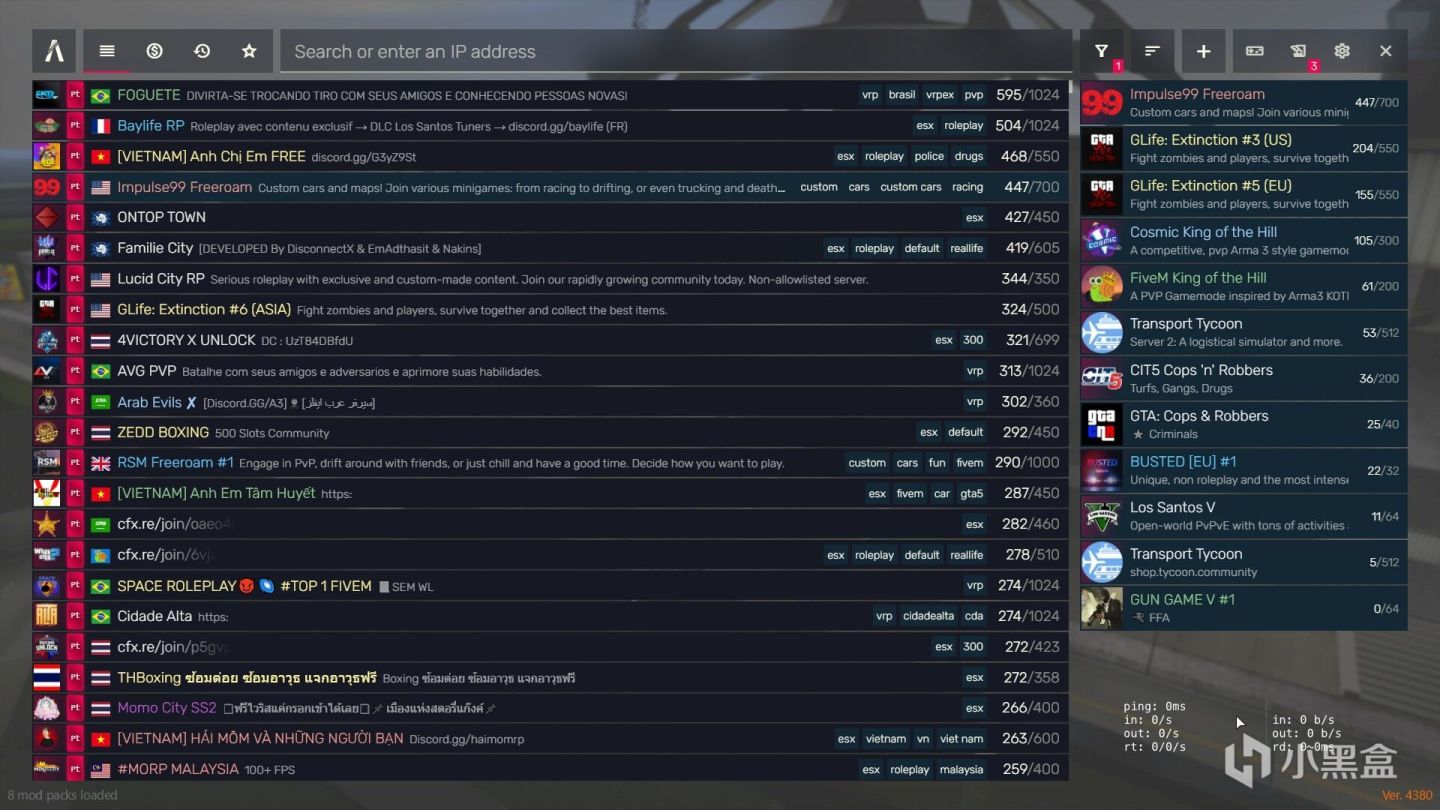Click the search or IP address field

(x=676, y=51)
